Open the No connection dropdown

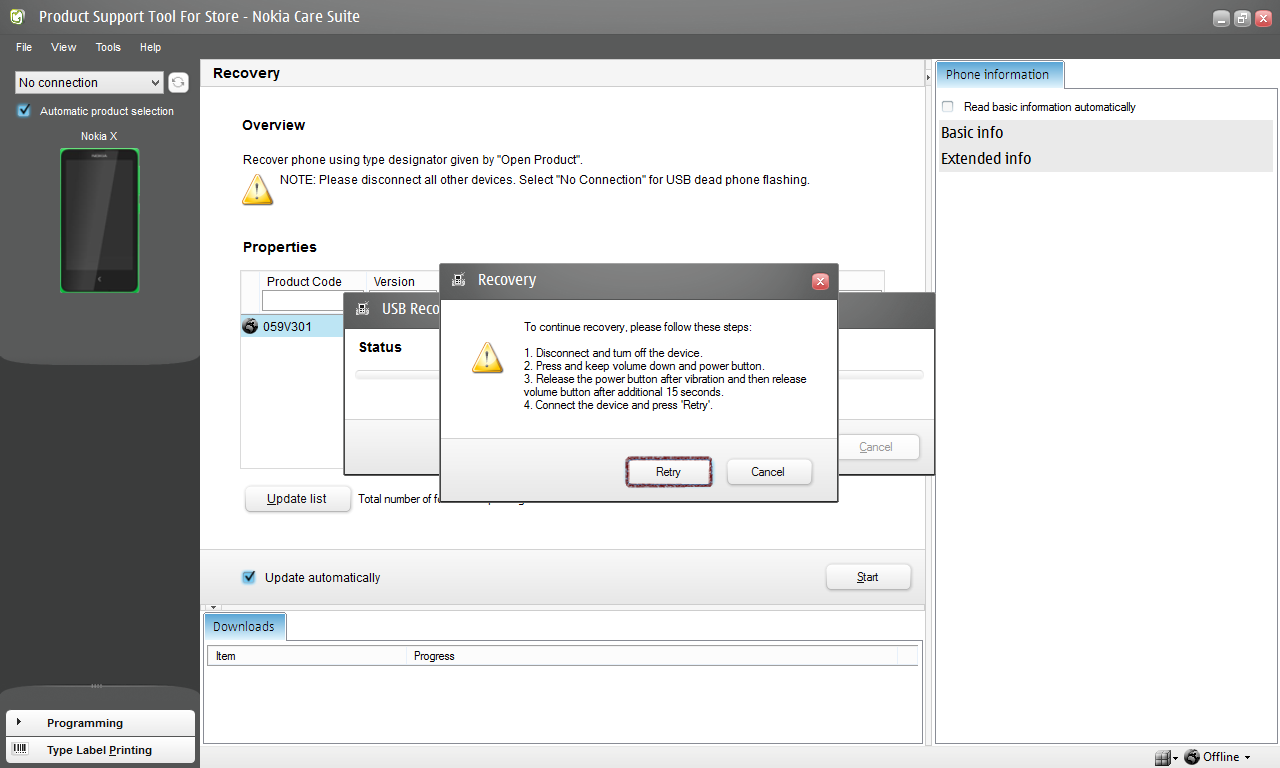coord(89,83)
